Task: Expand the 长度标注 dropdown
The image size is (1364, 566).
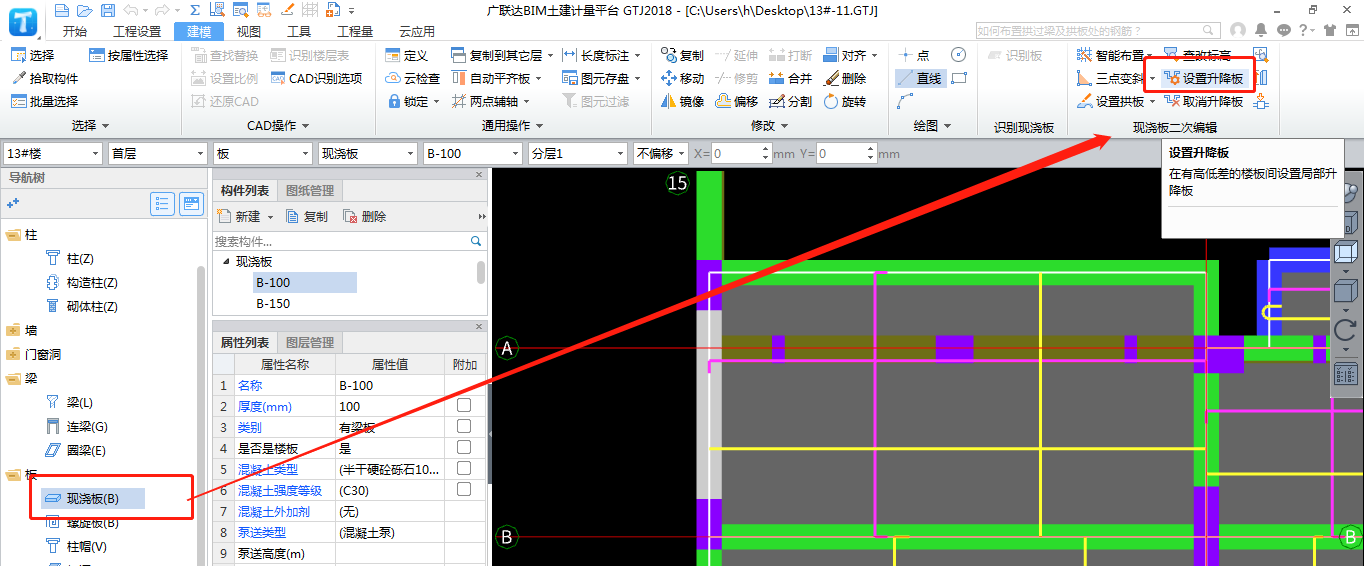Action: [x=638, y=55]
